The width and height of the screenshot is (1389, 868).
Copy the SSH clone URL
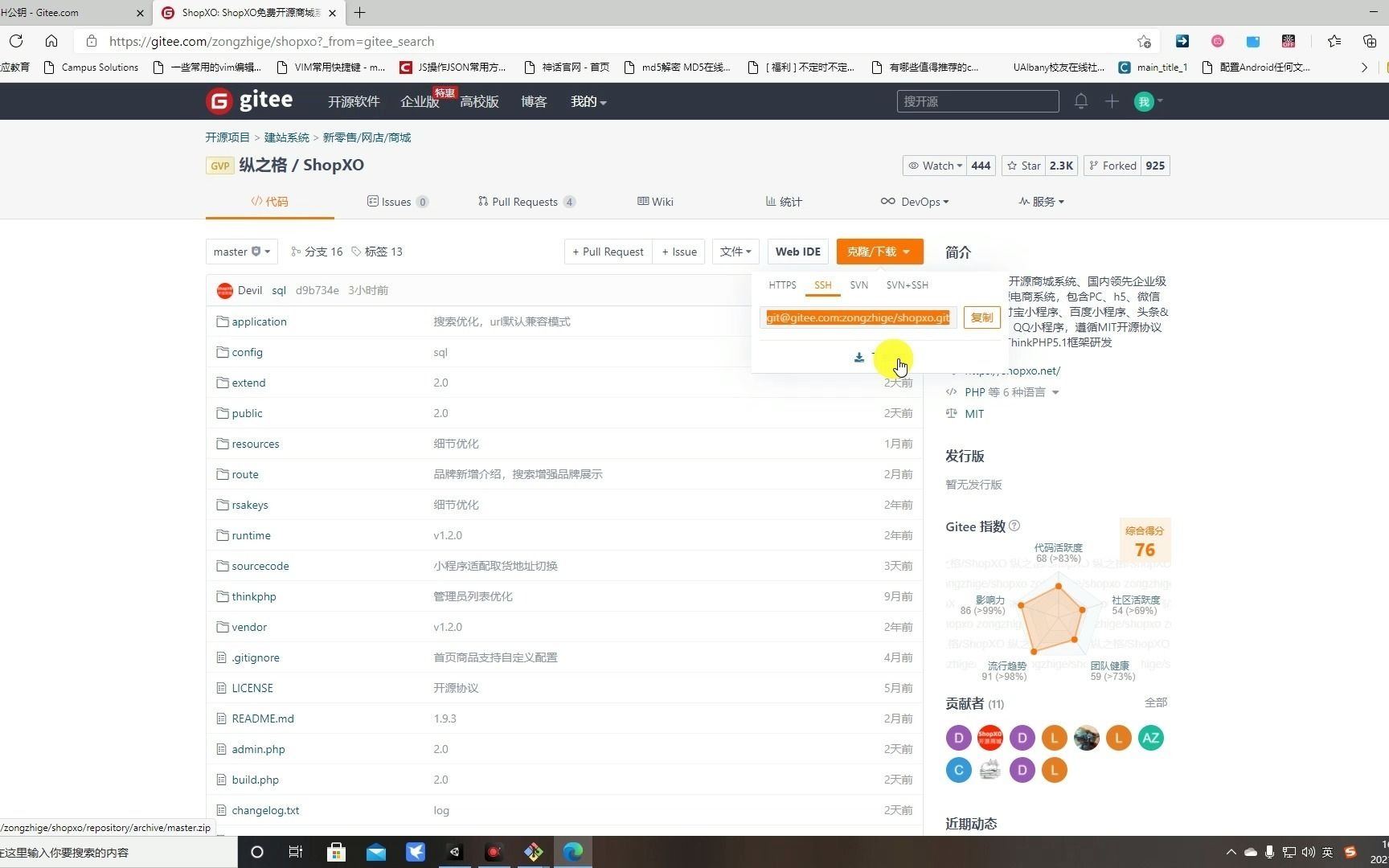coord(981,317)
